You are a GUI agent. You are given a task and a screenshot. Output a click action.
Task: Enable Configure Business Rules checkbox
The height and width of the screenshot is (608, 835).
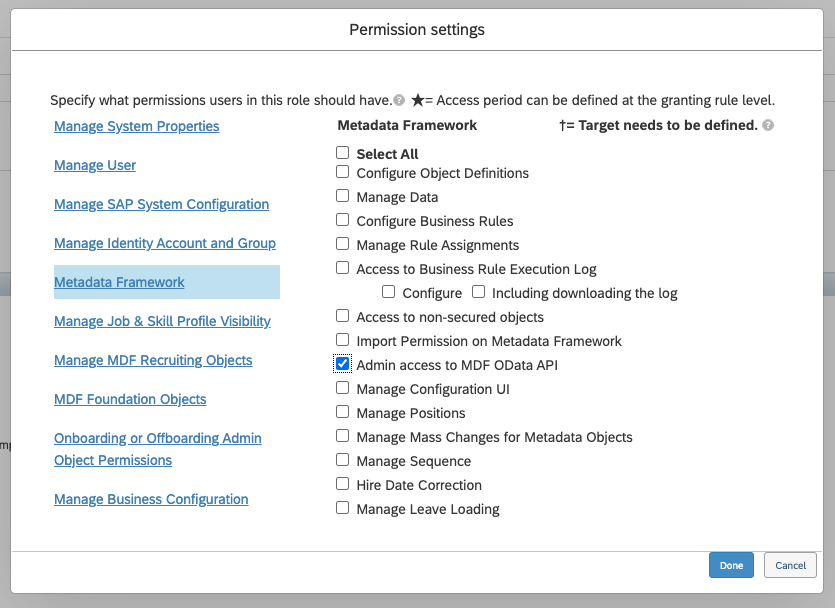click(x=343, y=220)
